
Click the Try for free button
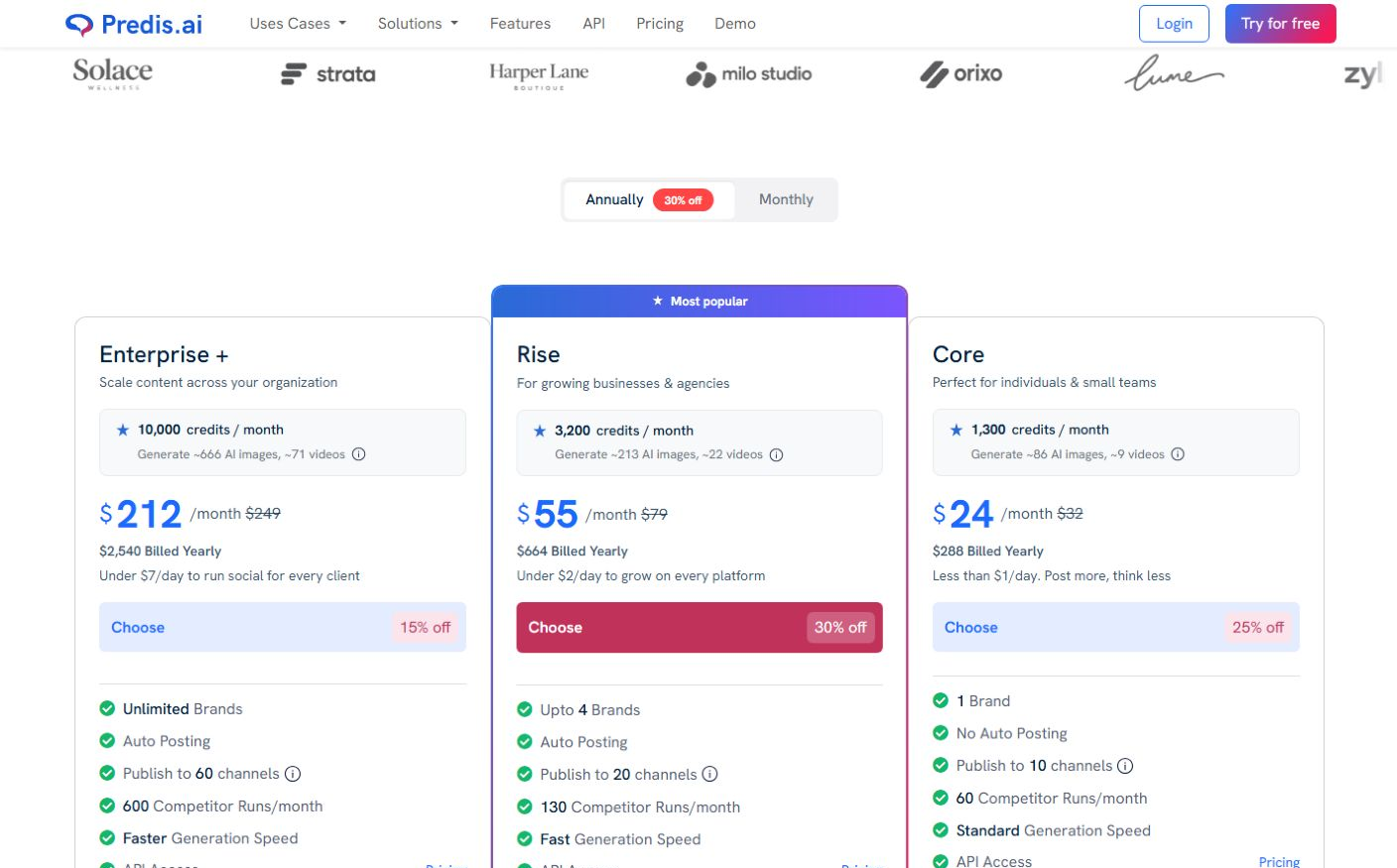point(1280,24)
